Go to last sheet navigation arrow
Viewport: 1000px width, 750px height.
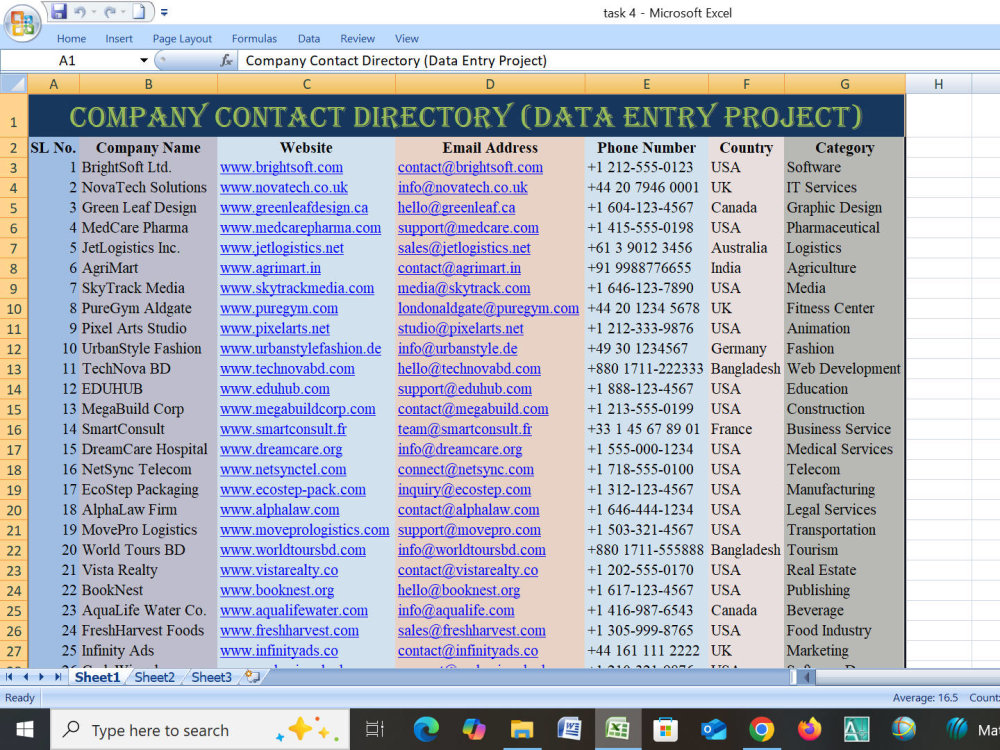pyautogui.click(x=58, y=677)
